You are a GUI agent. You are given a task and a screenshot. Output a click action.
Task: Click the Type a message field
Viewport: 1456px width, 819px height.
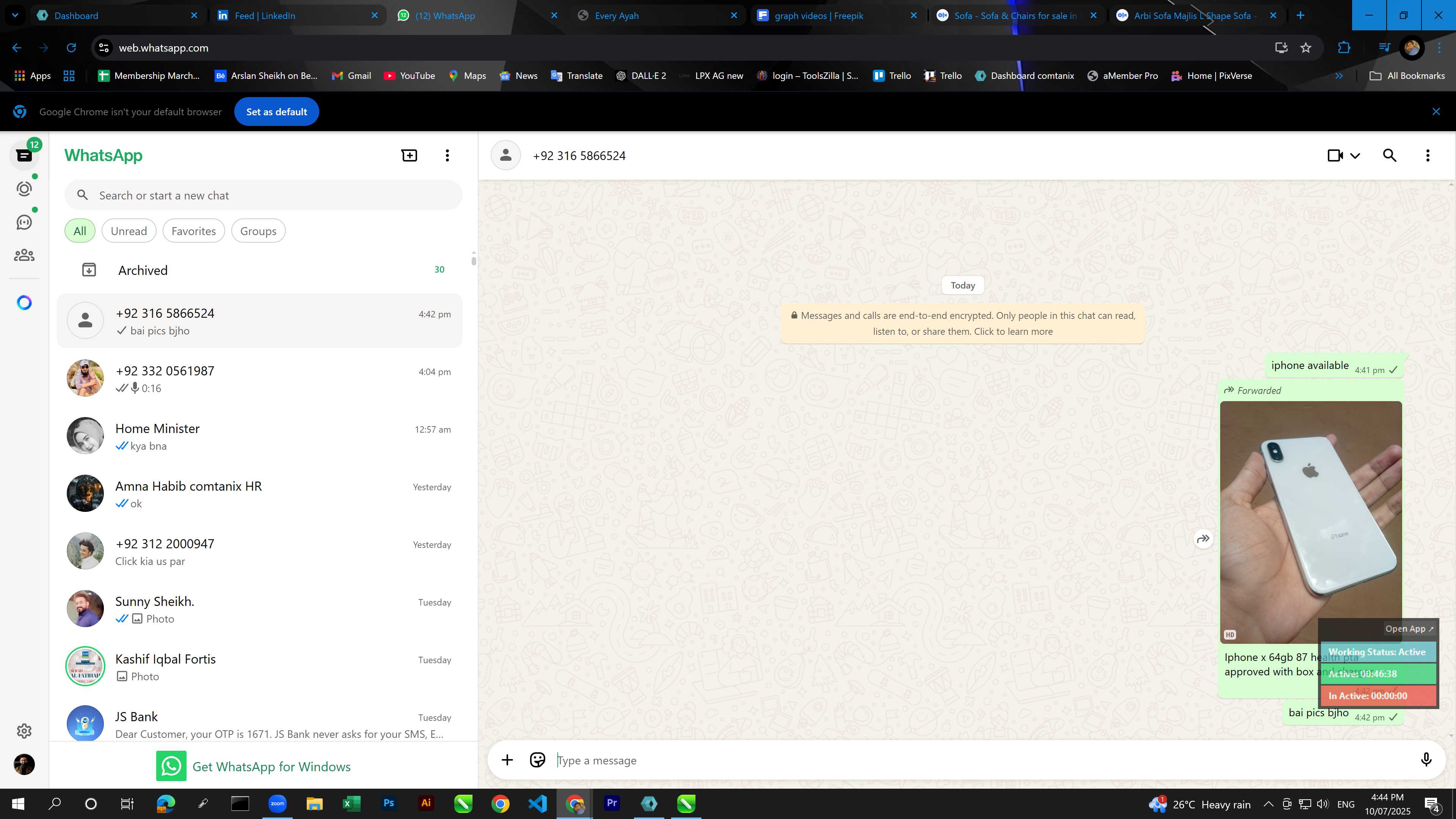click(x=984, y=760)
